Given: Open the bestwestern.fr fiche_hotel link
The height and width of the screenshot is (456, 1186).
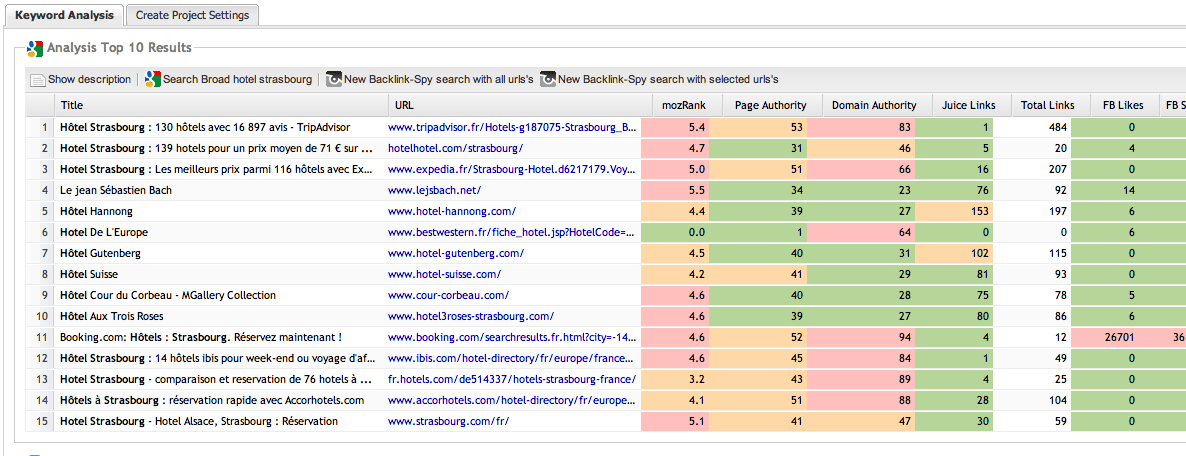Looking at the screenshot, I should 511,232.
